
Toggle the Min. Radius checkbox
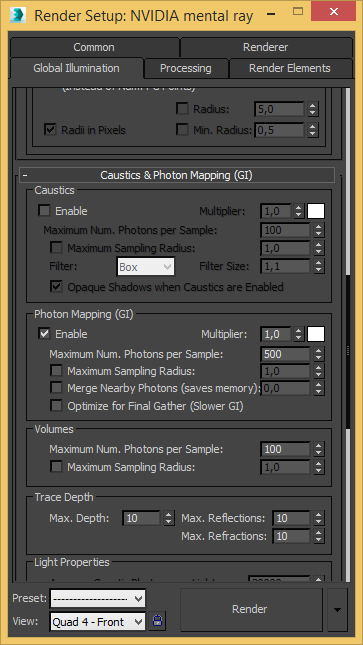coord(182,130)
